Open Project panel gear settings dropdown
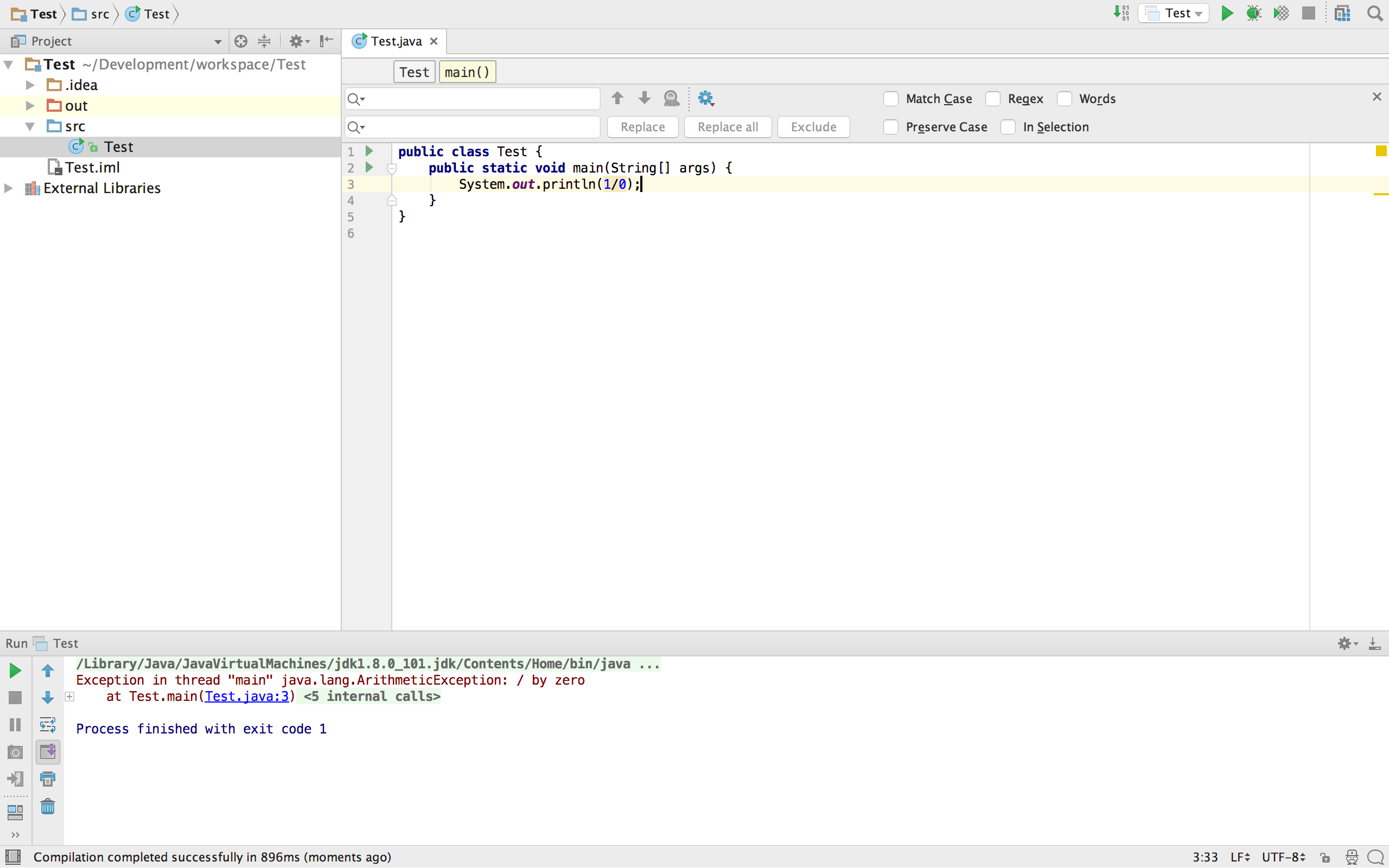The image size is (1389, 868). click(x=299, y=41)
